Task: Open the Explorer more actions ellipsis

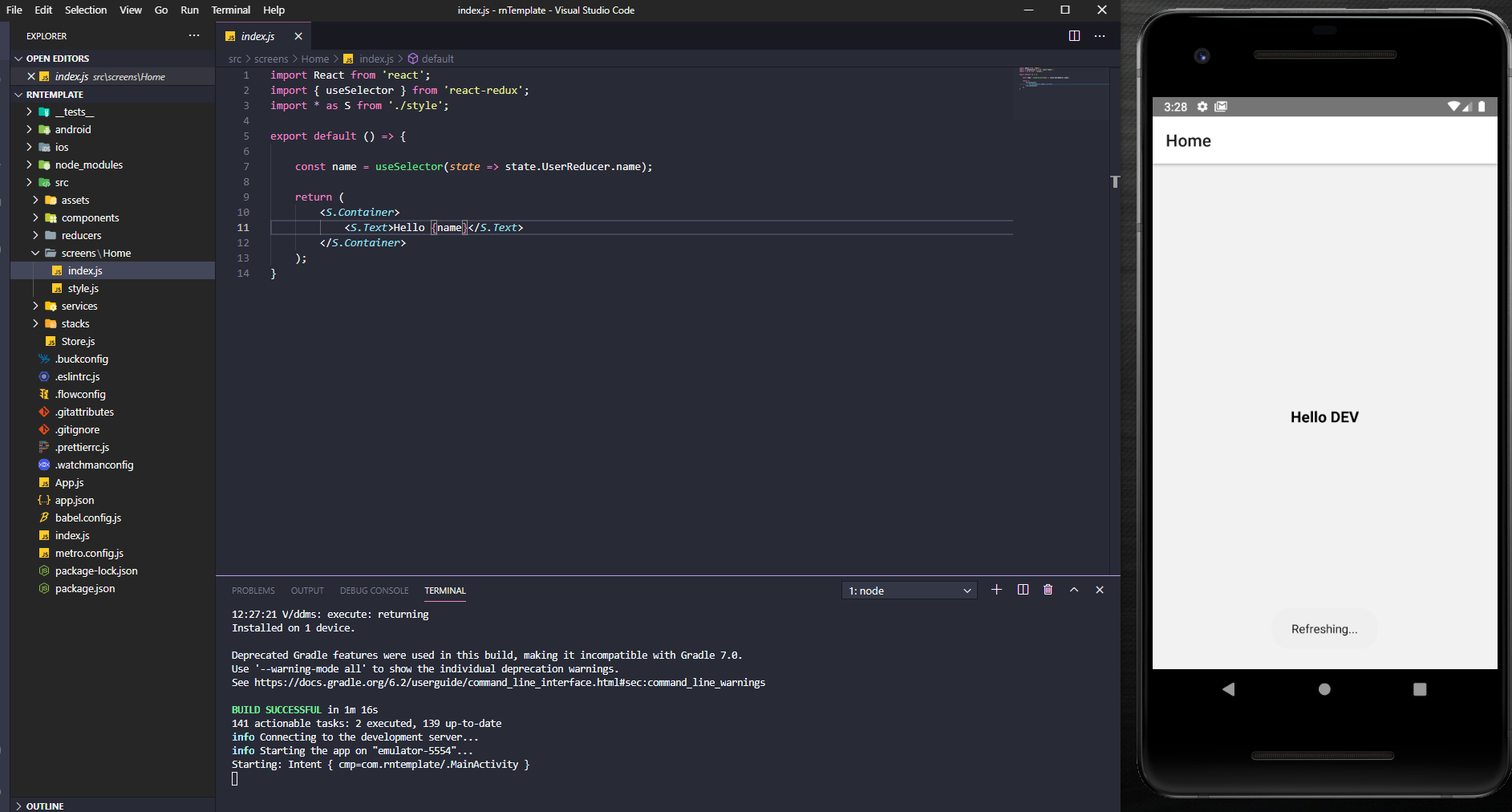Action: (194, 36)
